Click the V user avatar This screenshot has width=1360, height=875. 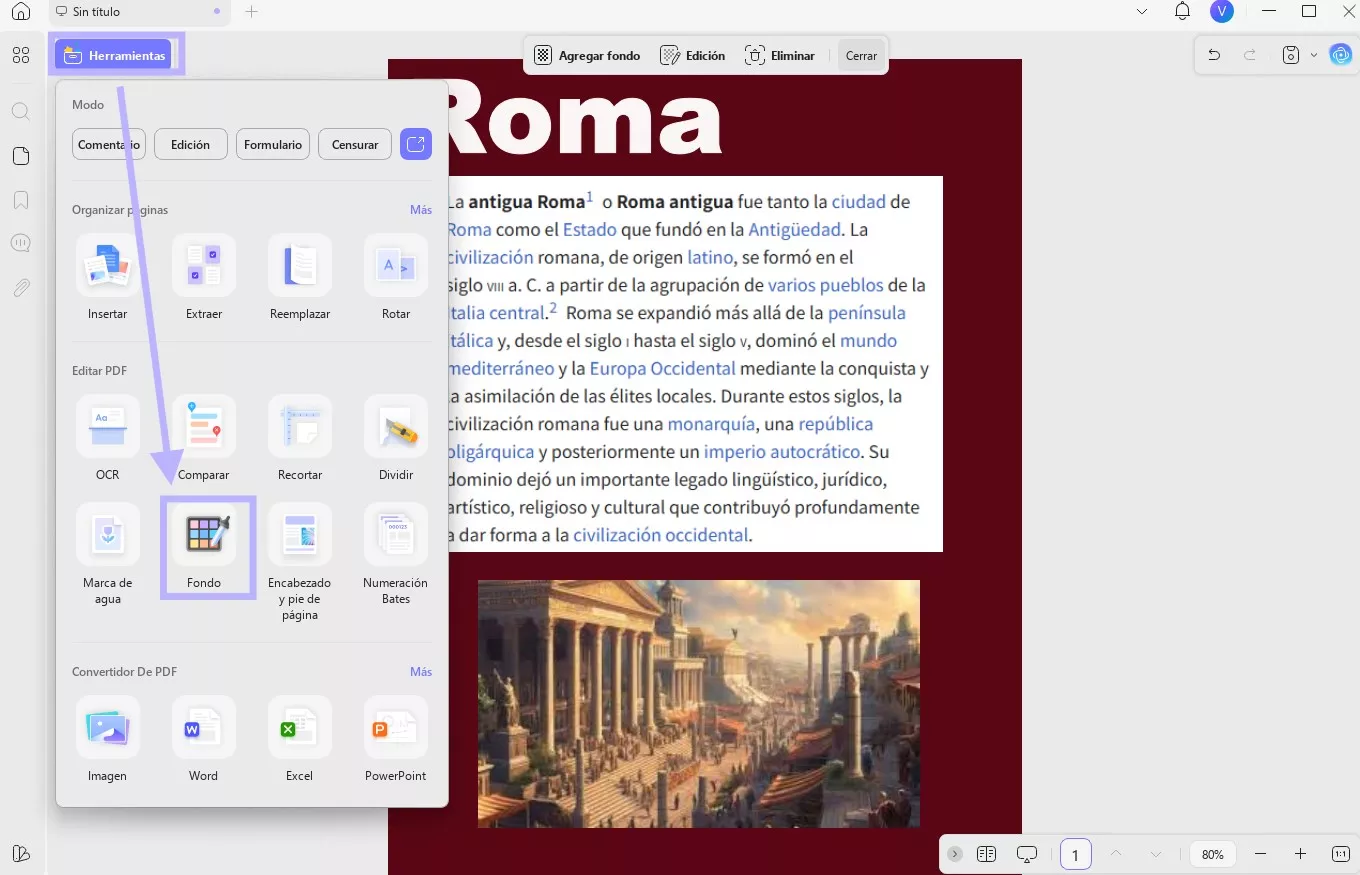coord(1221,12)
